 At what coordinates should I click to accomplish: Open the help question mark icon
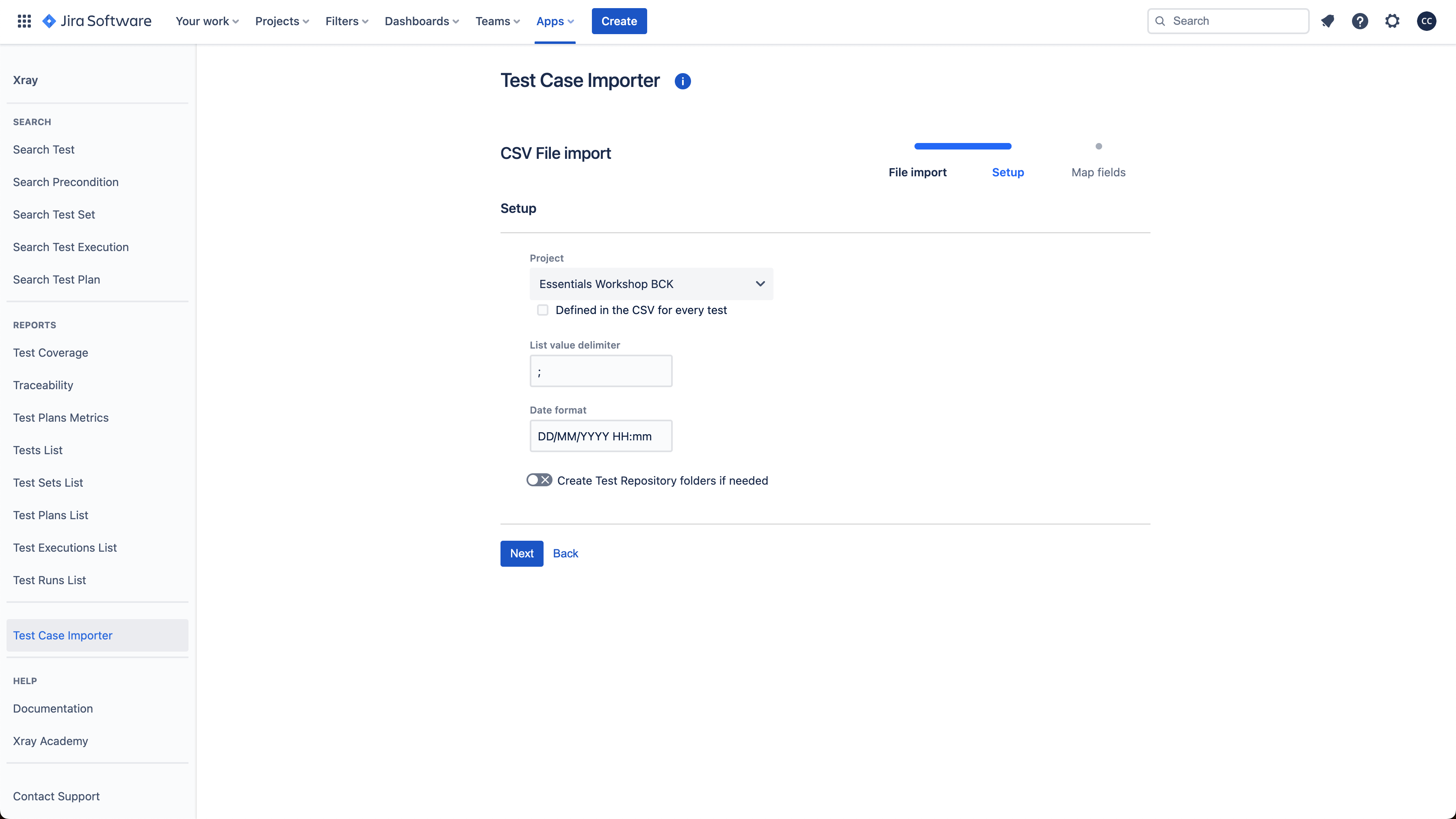tap(1360, 21)
